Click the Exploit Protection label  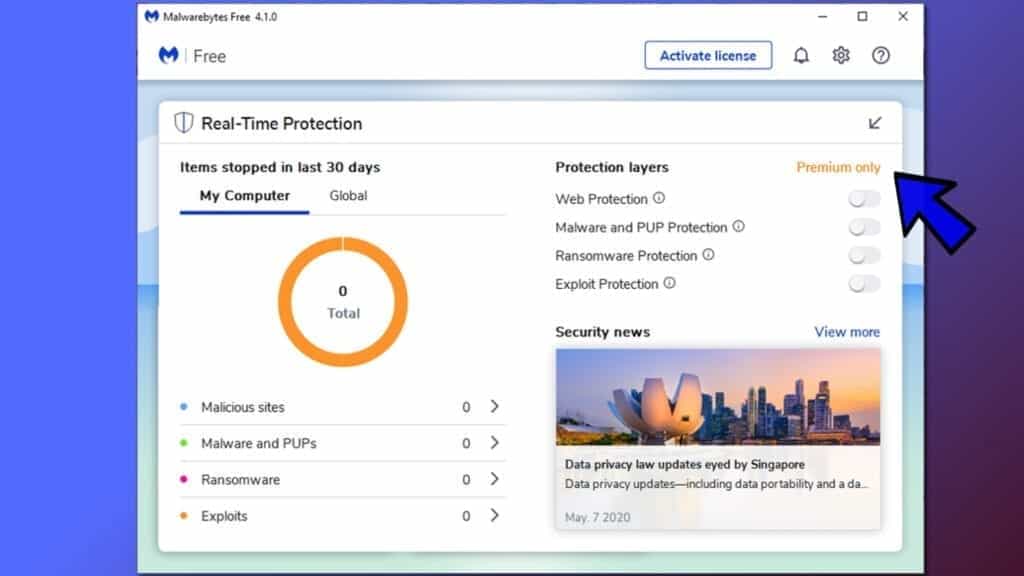(x=607, y=284)
